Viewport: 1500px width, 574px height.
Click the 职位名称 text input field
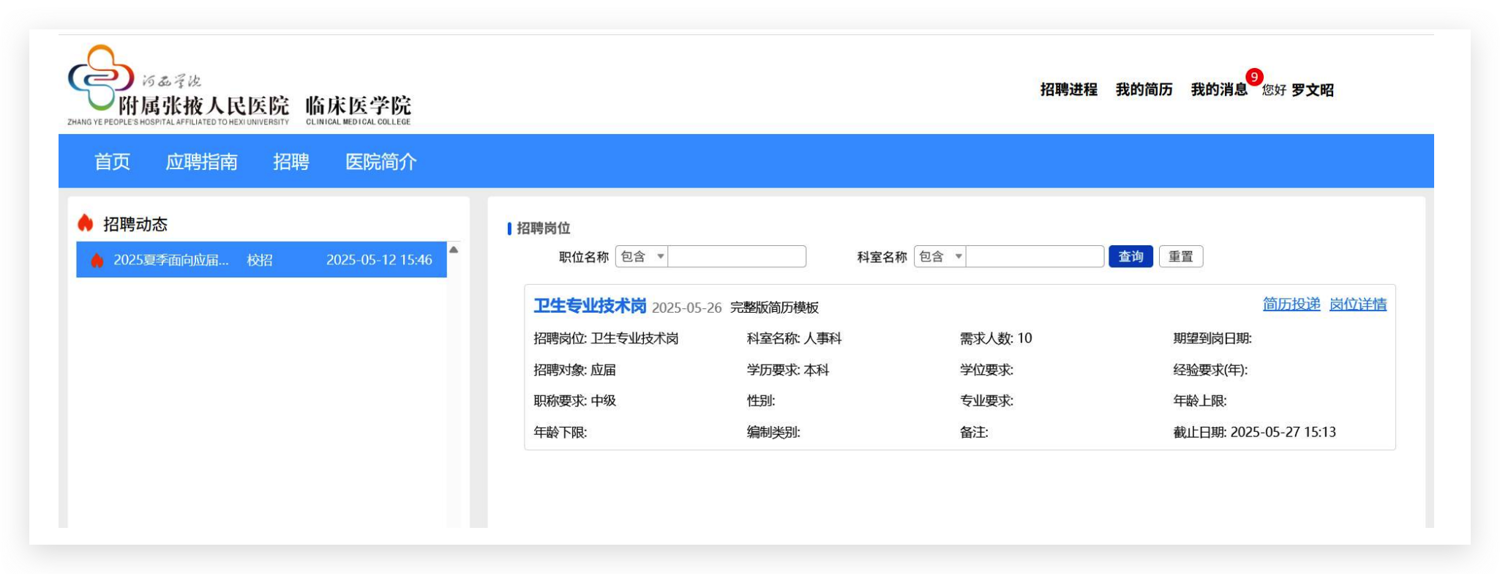click(x=737, y=257)
